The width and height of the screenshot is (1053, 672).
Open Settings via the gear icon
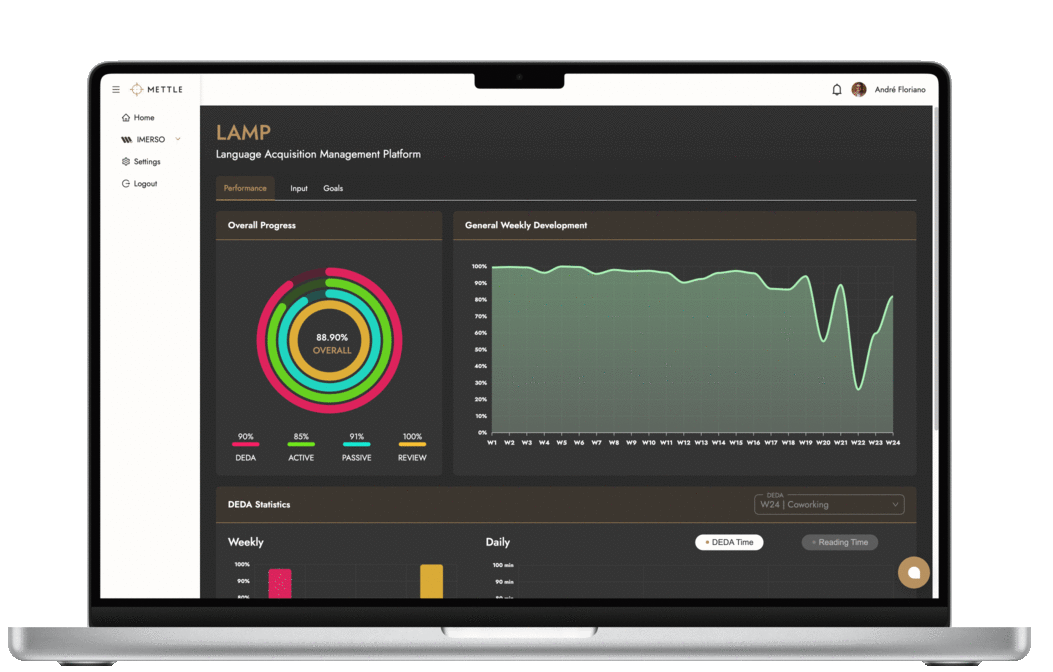click(126, 162)
